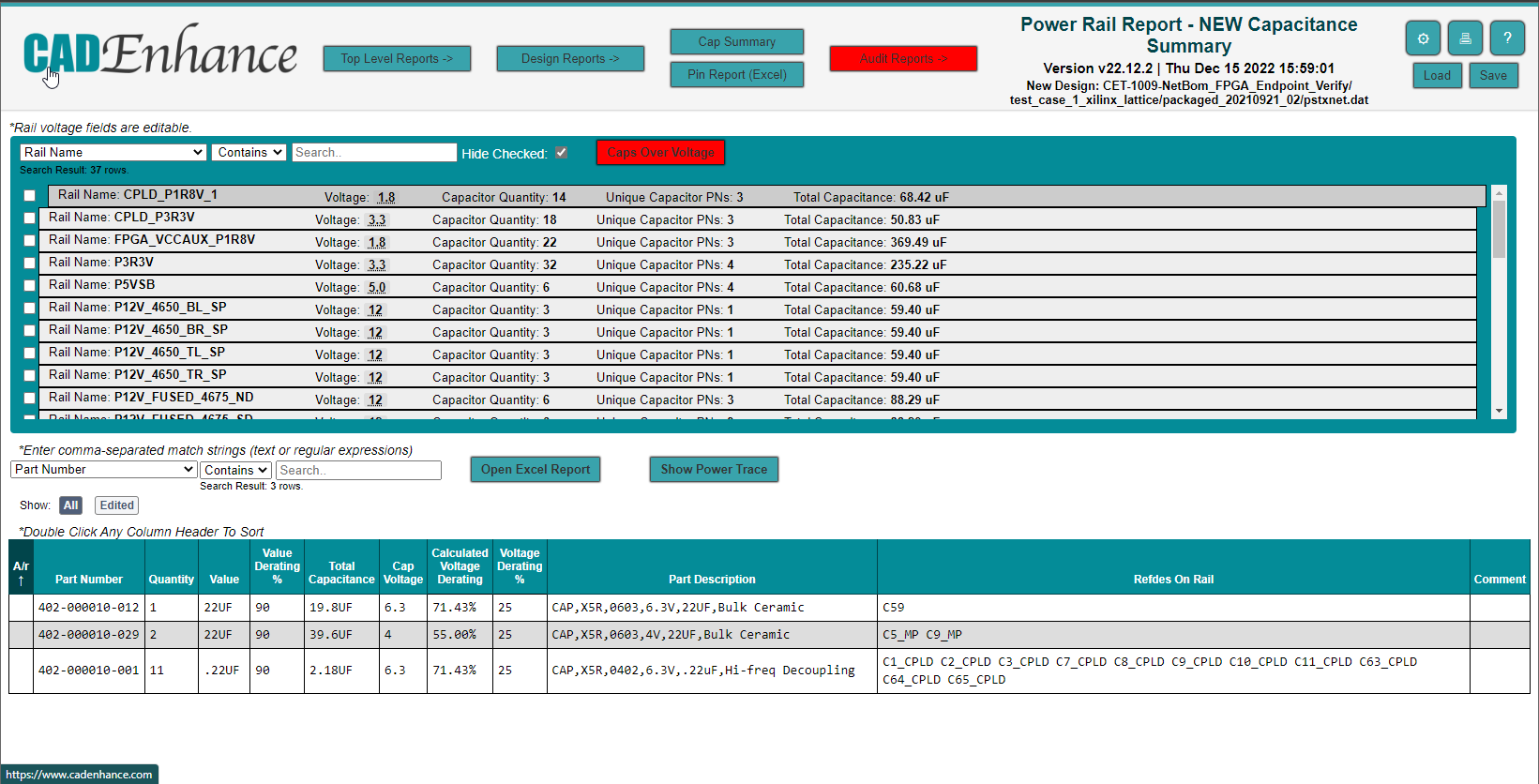Select the P3R3V rail row name
The image size is (1539, 784).
point(134,263)
